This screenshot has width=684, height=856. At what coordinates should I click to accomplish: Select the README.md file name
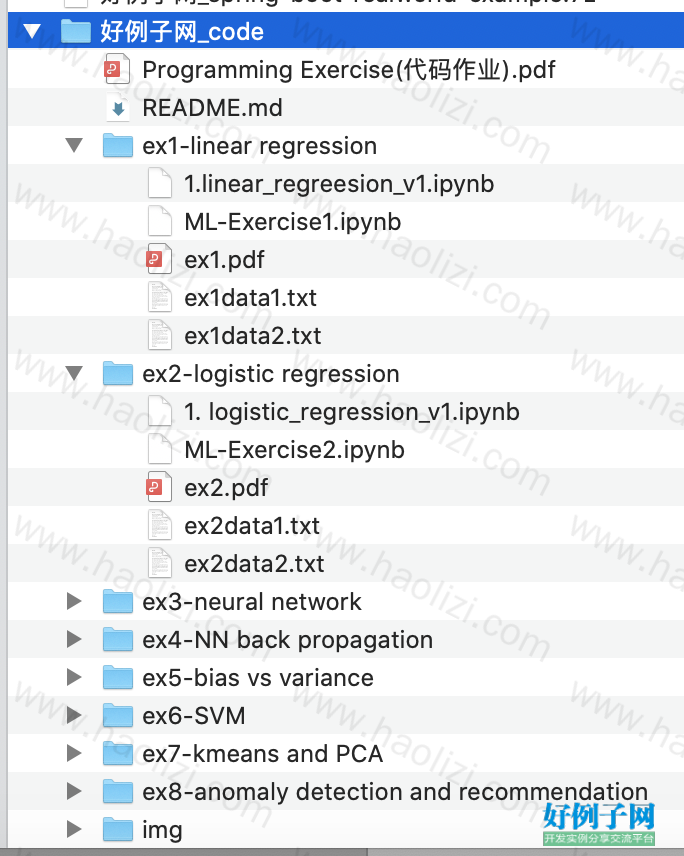212,108
